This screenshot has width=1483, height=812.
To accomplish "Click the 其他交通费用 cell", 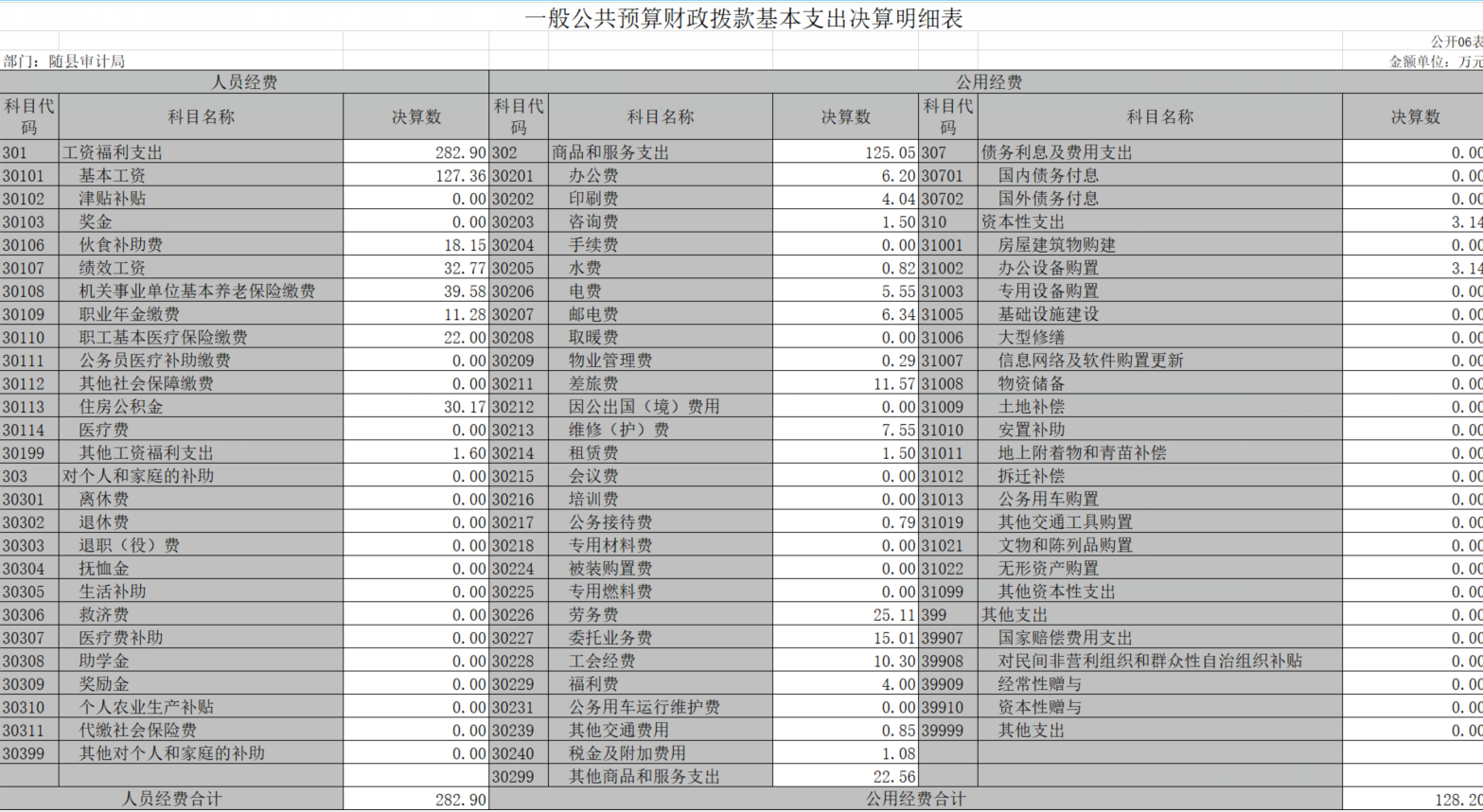I will (x=661, y=731).
